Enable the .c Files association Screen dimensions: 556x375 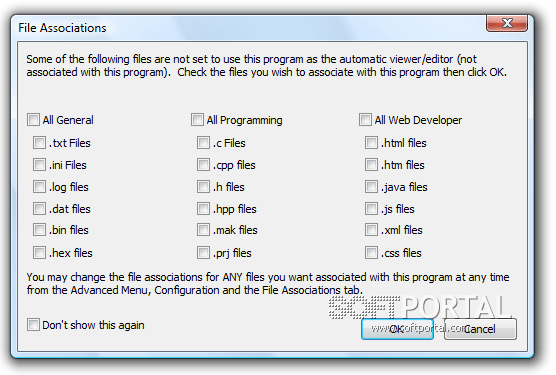[204, 143]
